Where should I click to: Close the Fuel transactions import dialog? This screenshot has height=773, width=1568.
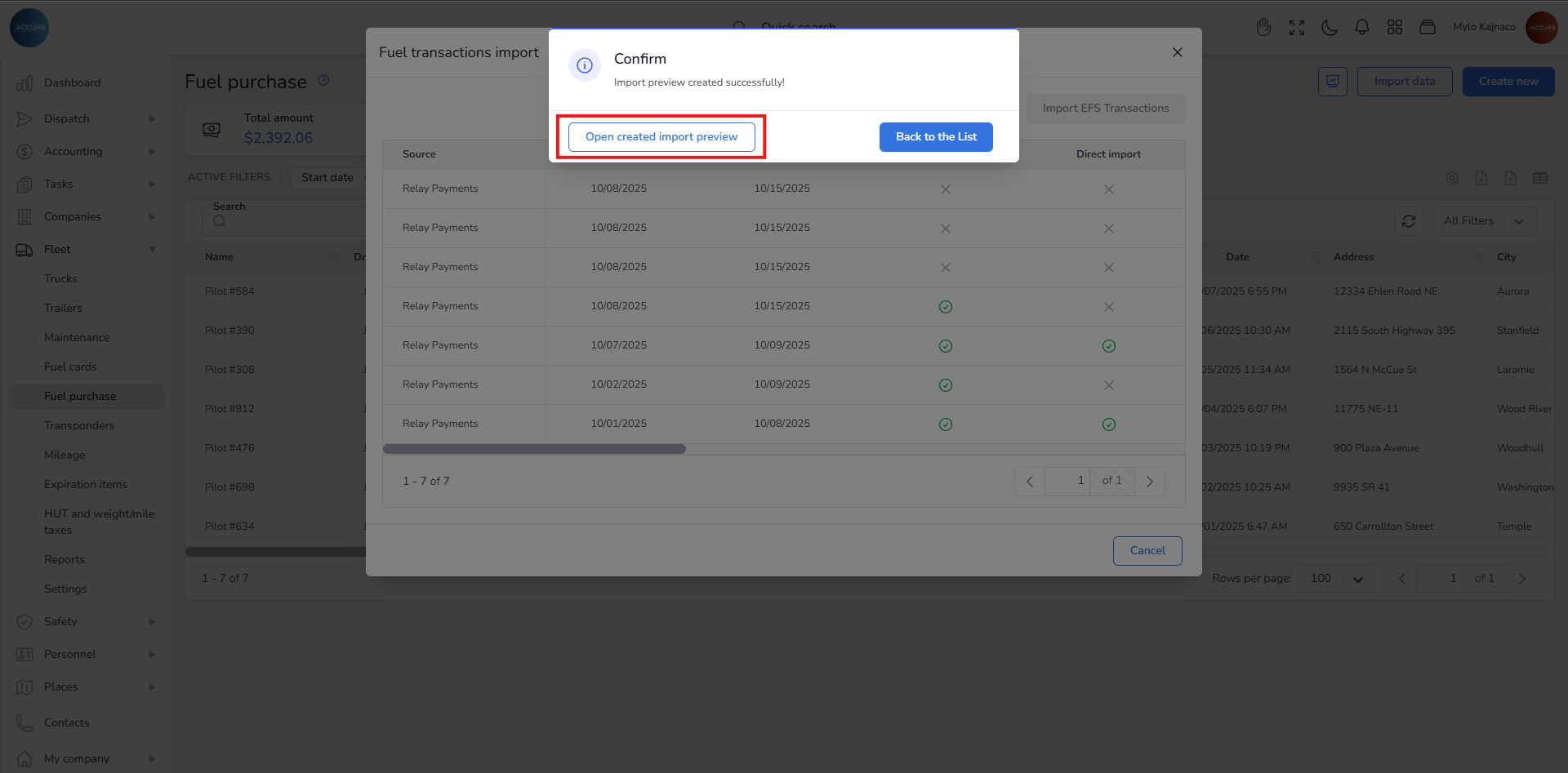pyautogui.click(x=1177, y=52)
